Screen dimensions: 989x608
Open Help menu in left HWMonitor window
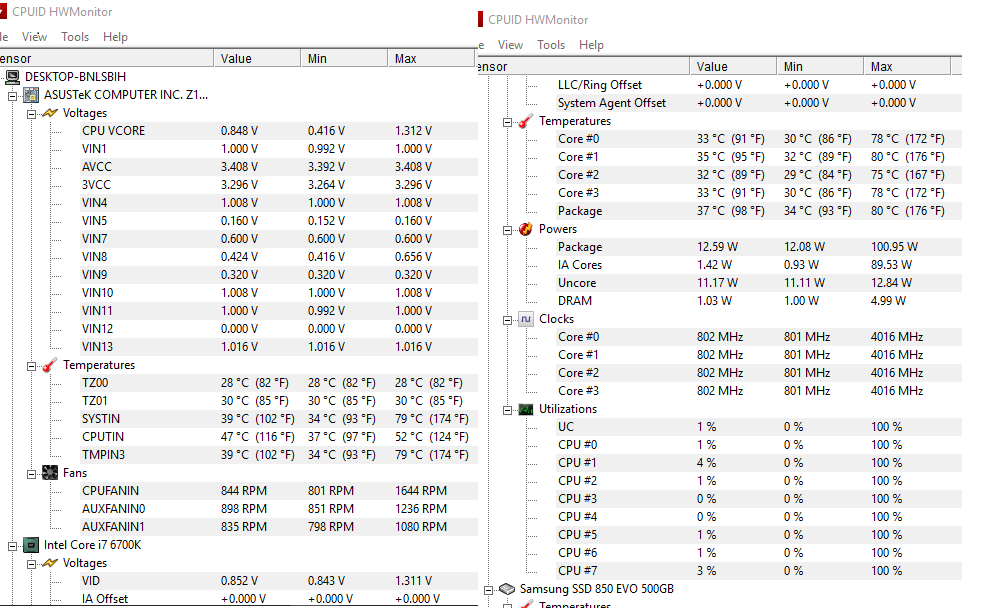point(115,37)
